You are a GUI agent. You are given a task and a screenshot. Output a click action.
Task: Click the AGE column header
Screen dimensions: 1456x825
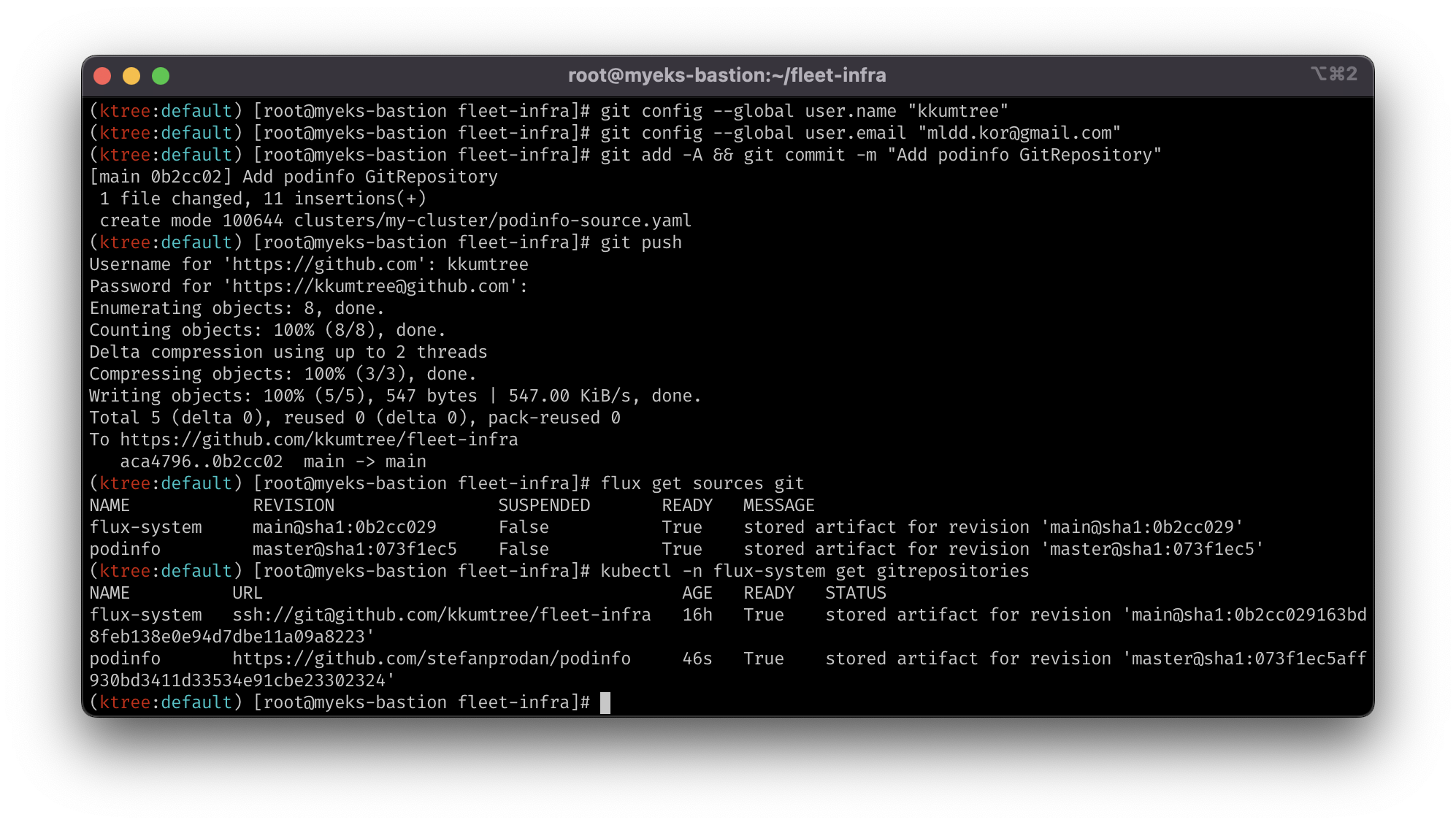pos(697,593)
